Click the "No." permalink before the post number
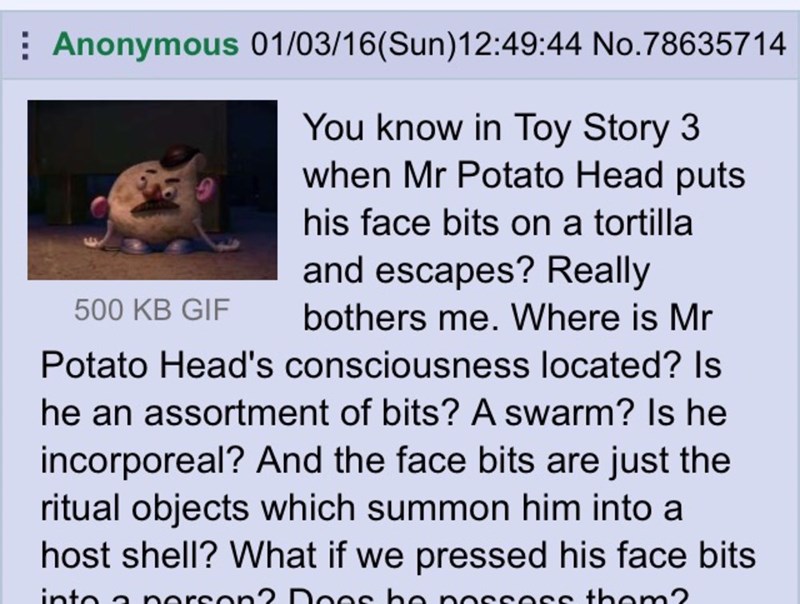This screenshot has width=800, height=604. pos(617,44)
